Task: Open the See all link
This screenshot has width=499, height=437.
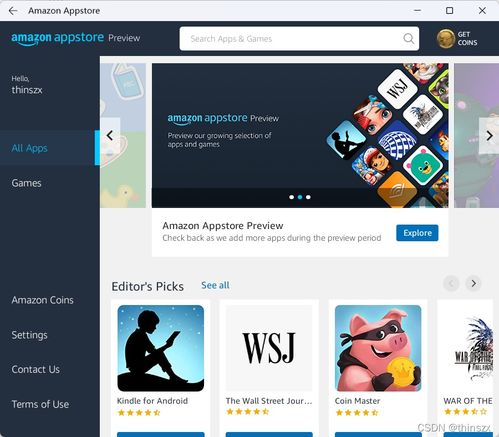Action: [x=215, y=285]
